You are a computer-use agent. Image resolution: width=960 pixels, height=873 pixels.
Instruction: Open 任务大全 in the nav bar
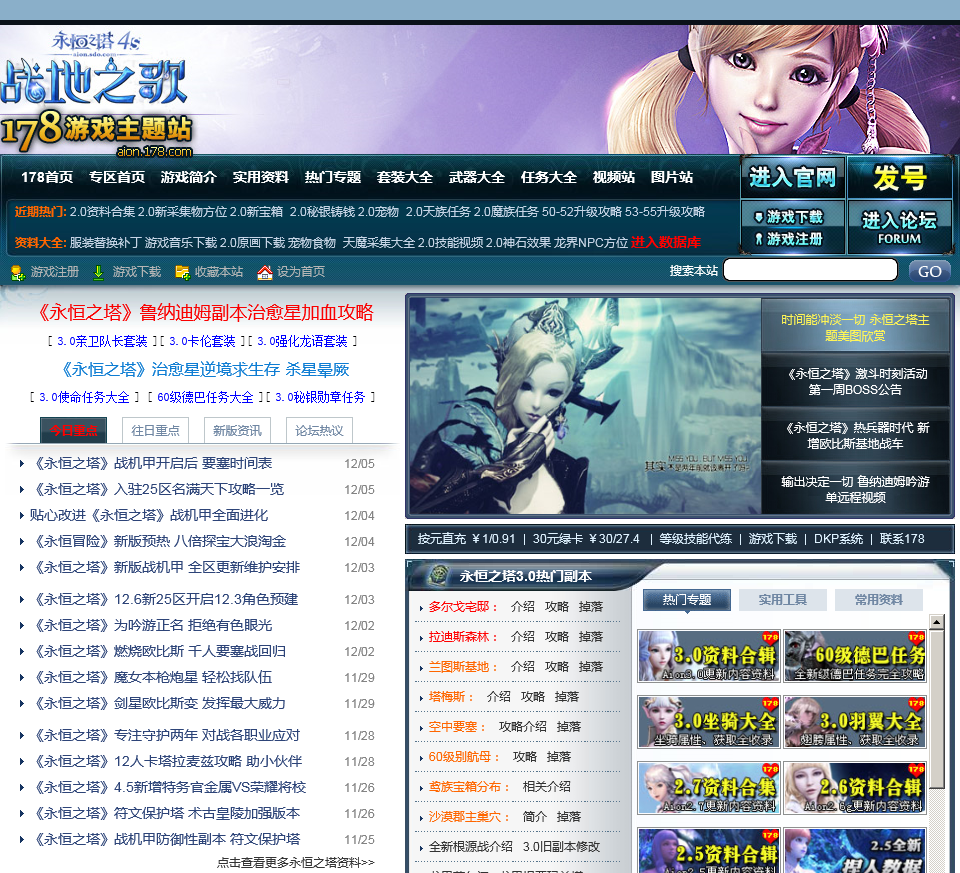549,178
